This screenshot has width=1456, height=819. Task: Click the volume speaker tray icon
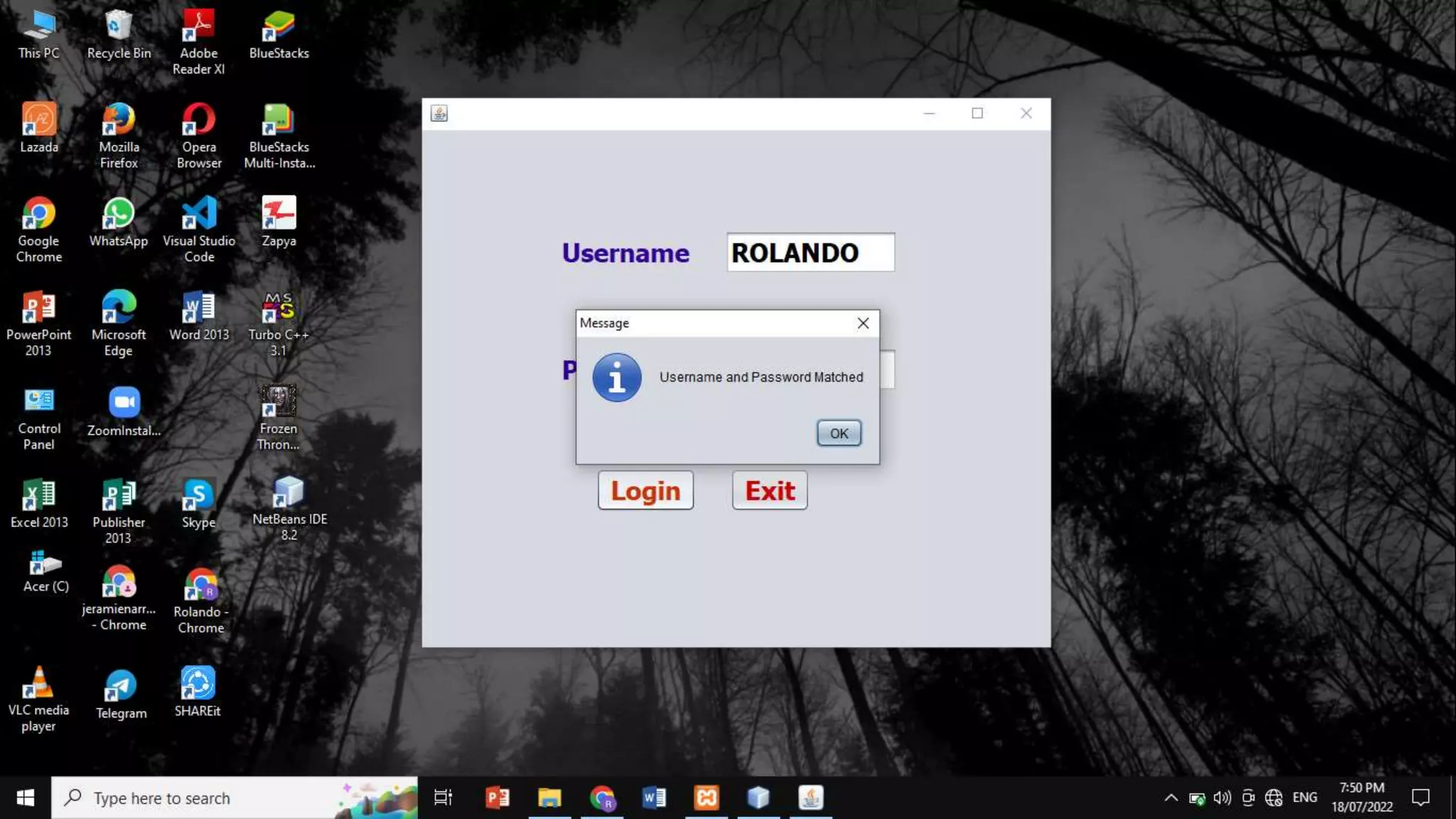coord(1222,798)
